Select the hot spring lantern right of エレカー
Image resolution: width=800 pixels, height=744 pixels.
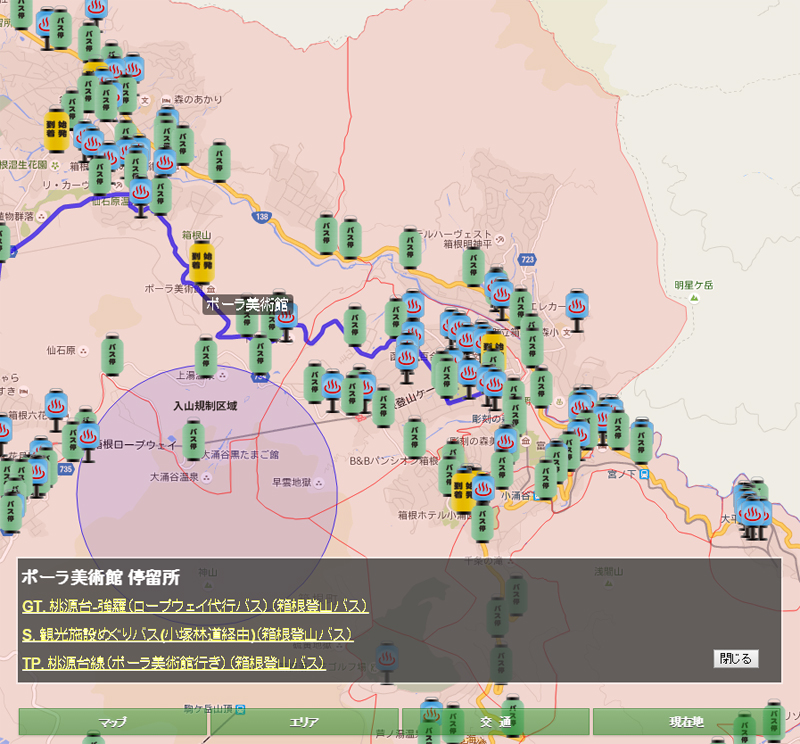(x=577, y=309)
